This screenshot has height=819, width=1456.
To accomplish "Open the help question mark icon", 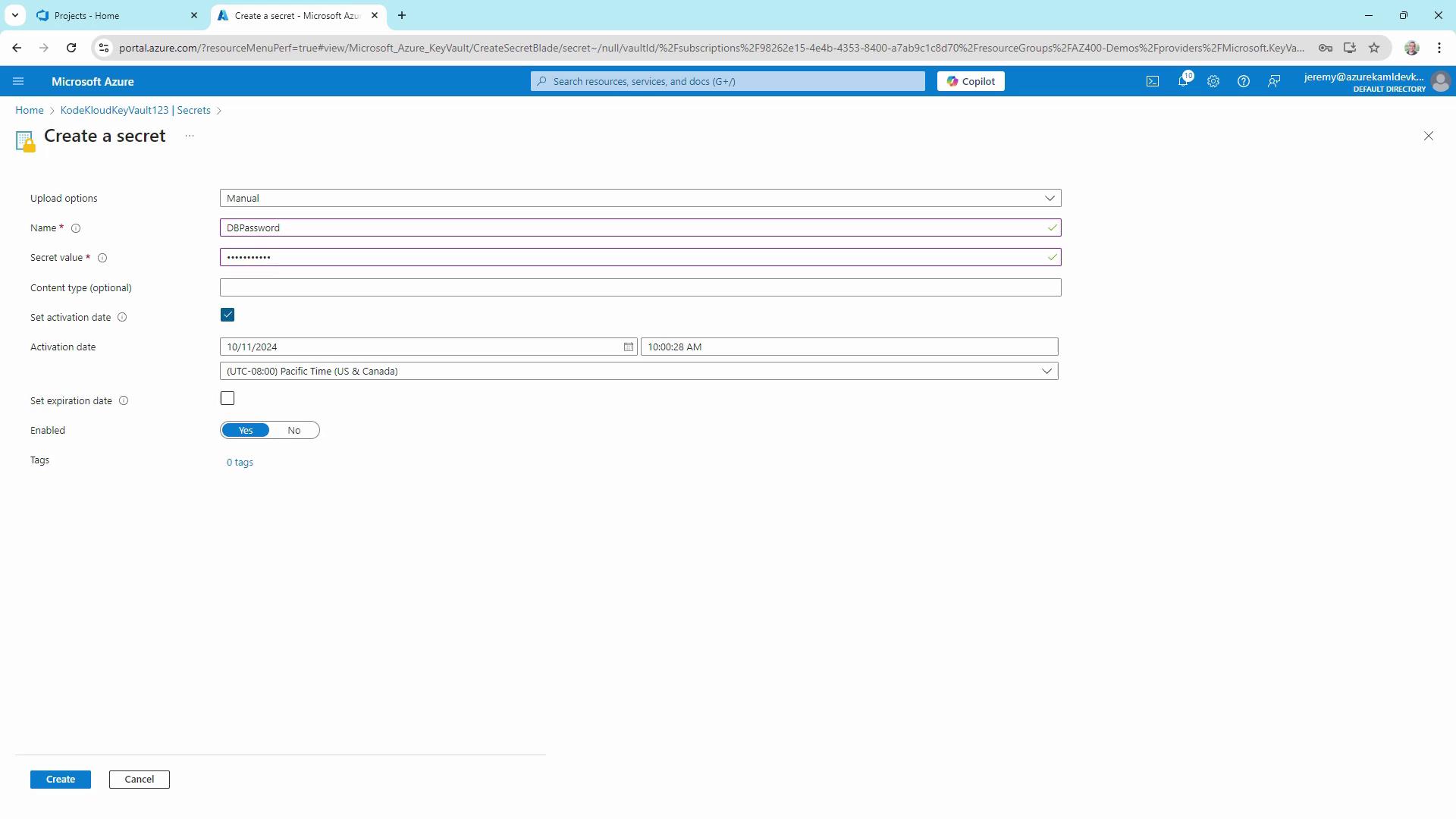I will [1243, 81].
